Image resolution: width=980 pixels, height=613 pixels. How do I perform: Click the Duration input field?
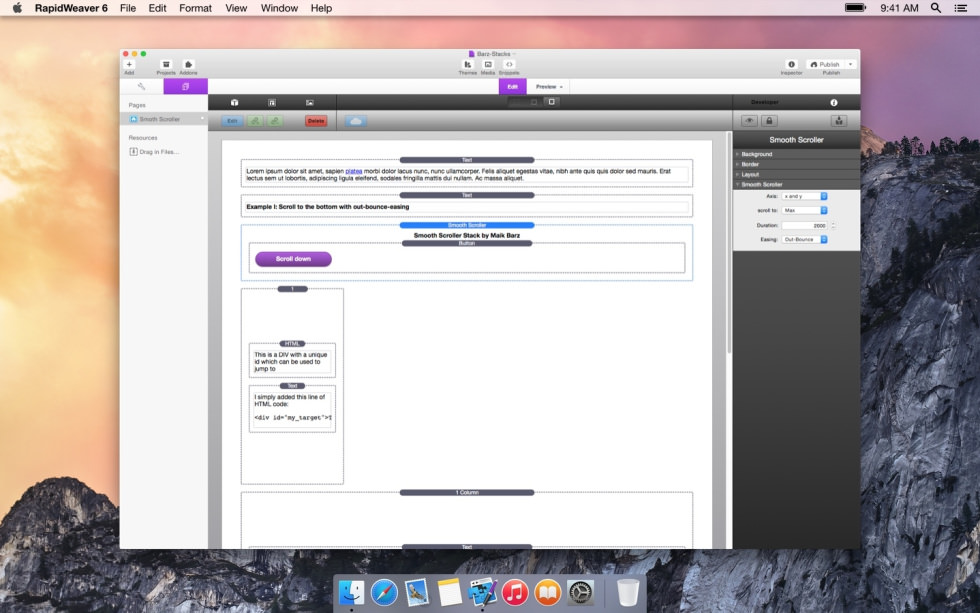pyautogui.click(x=805, y=226)
